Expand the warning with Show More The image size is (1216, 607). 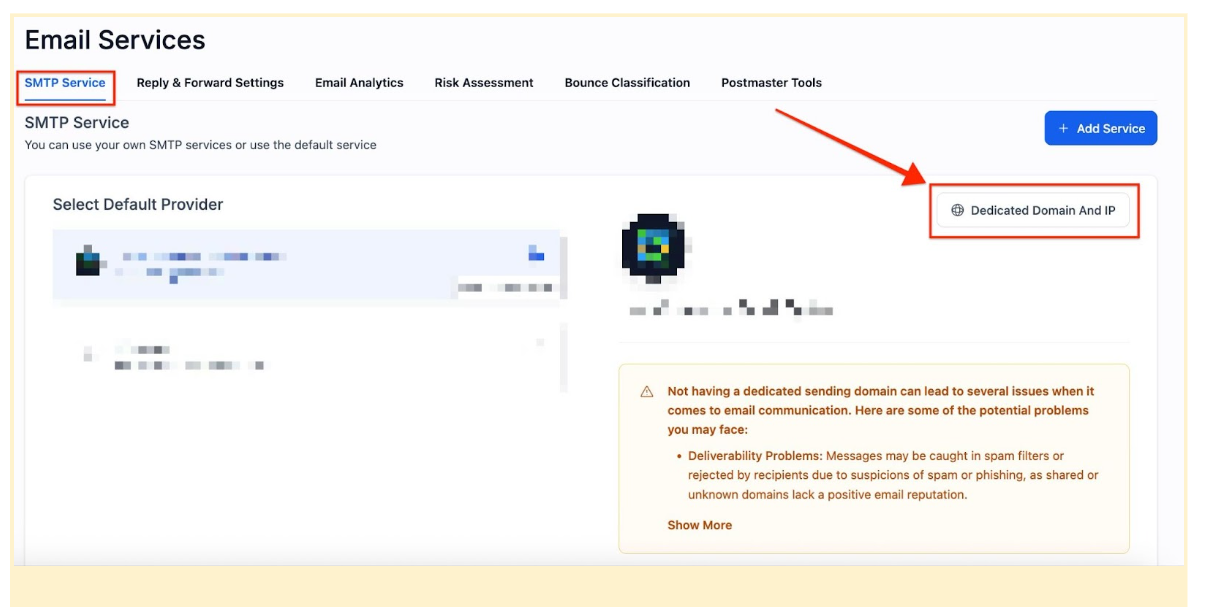click(699, 525)
